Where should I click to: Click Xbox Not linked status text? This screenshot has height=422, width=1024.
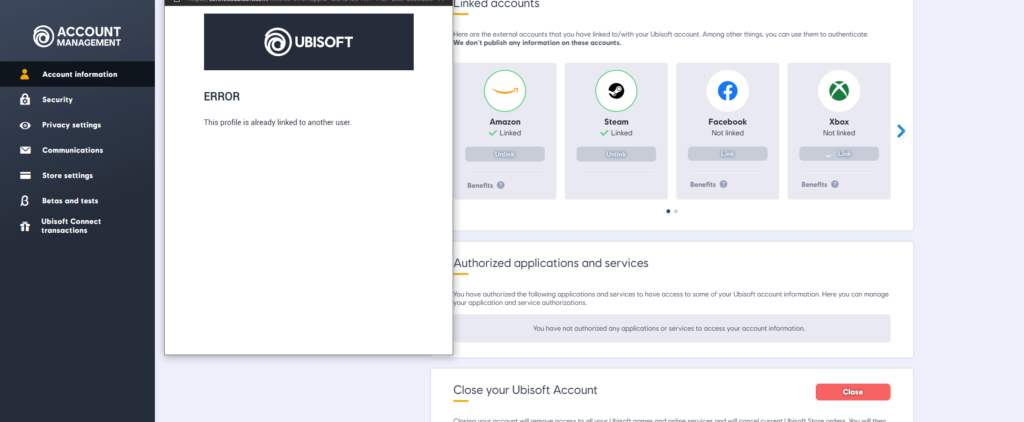pos(839,133)
